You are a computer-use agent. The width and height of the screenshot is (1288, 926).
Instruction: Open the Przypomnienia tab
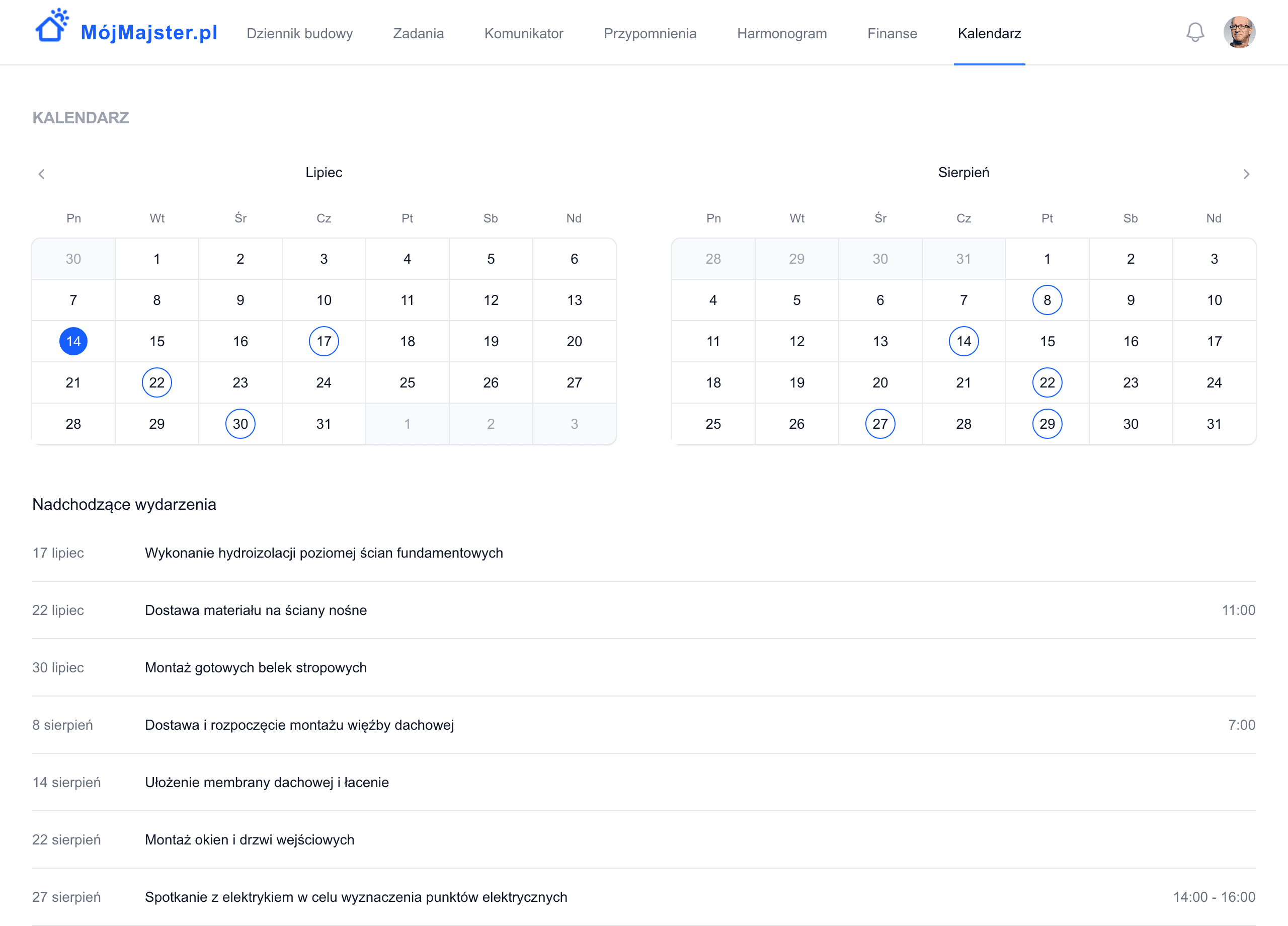pos(650,34)
